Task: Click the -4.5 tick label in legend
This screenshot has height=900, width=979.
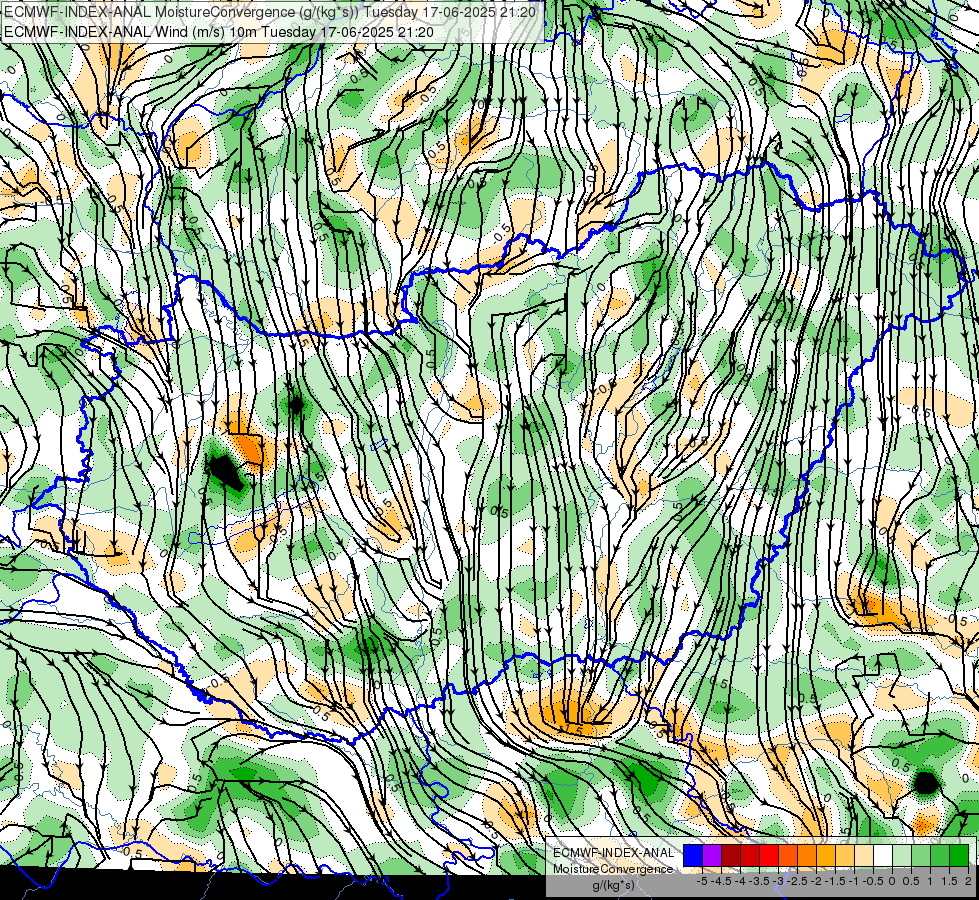Action: coord(721,881)
